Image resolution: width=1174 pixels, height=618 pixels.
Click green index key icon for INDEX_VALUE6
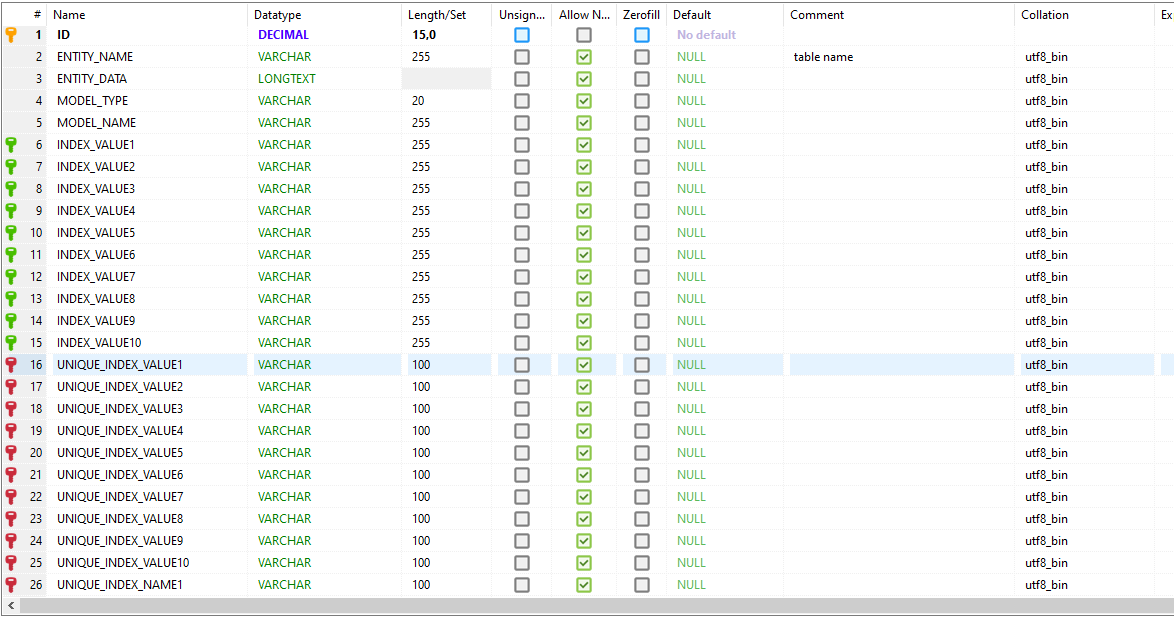click(11, 255)
